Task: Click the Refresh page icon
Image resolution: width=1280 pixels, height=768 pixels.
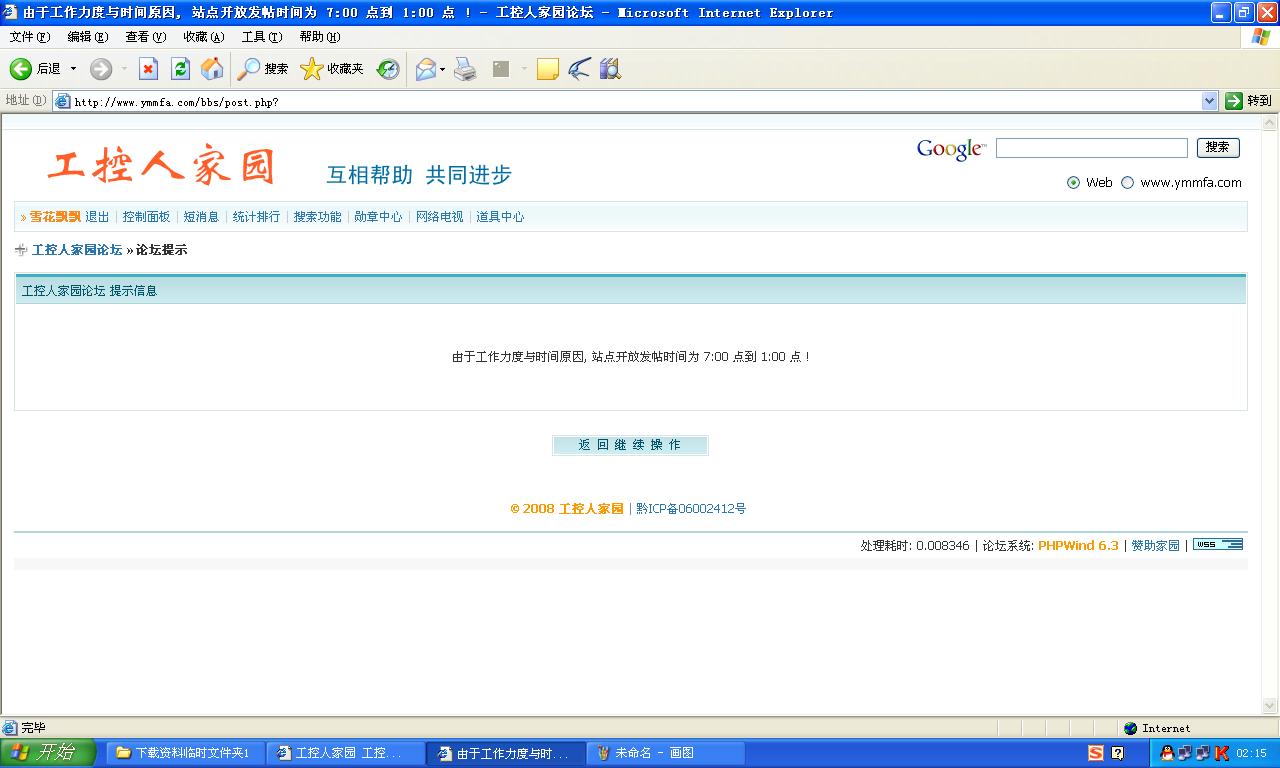Action: [180, 69]
